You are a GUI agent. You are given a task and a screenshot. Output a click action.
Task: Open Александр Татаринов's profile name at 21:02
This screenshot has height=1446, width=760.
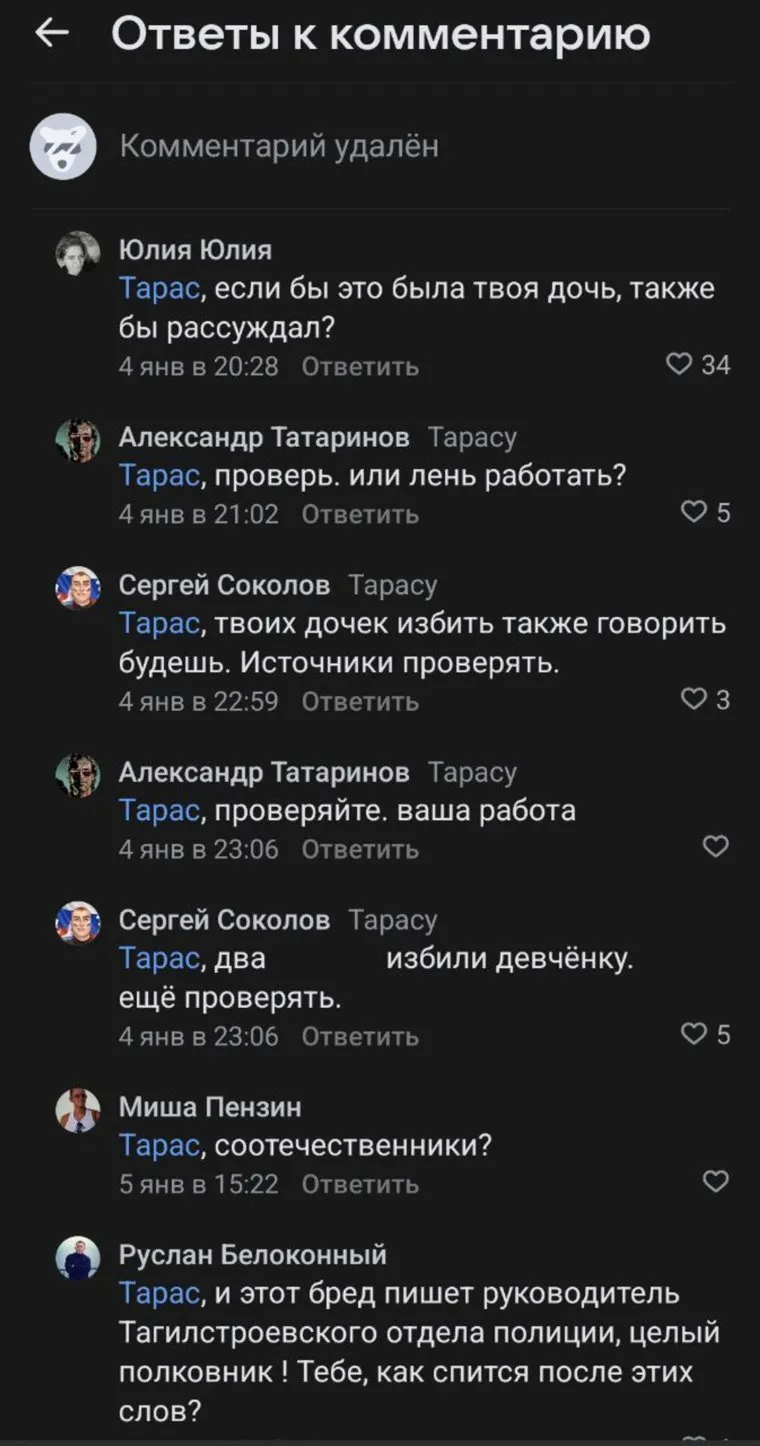coord(264,437)
